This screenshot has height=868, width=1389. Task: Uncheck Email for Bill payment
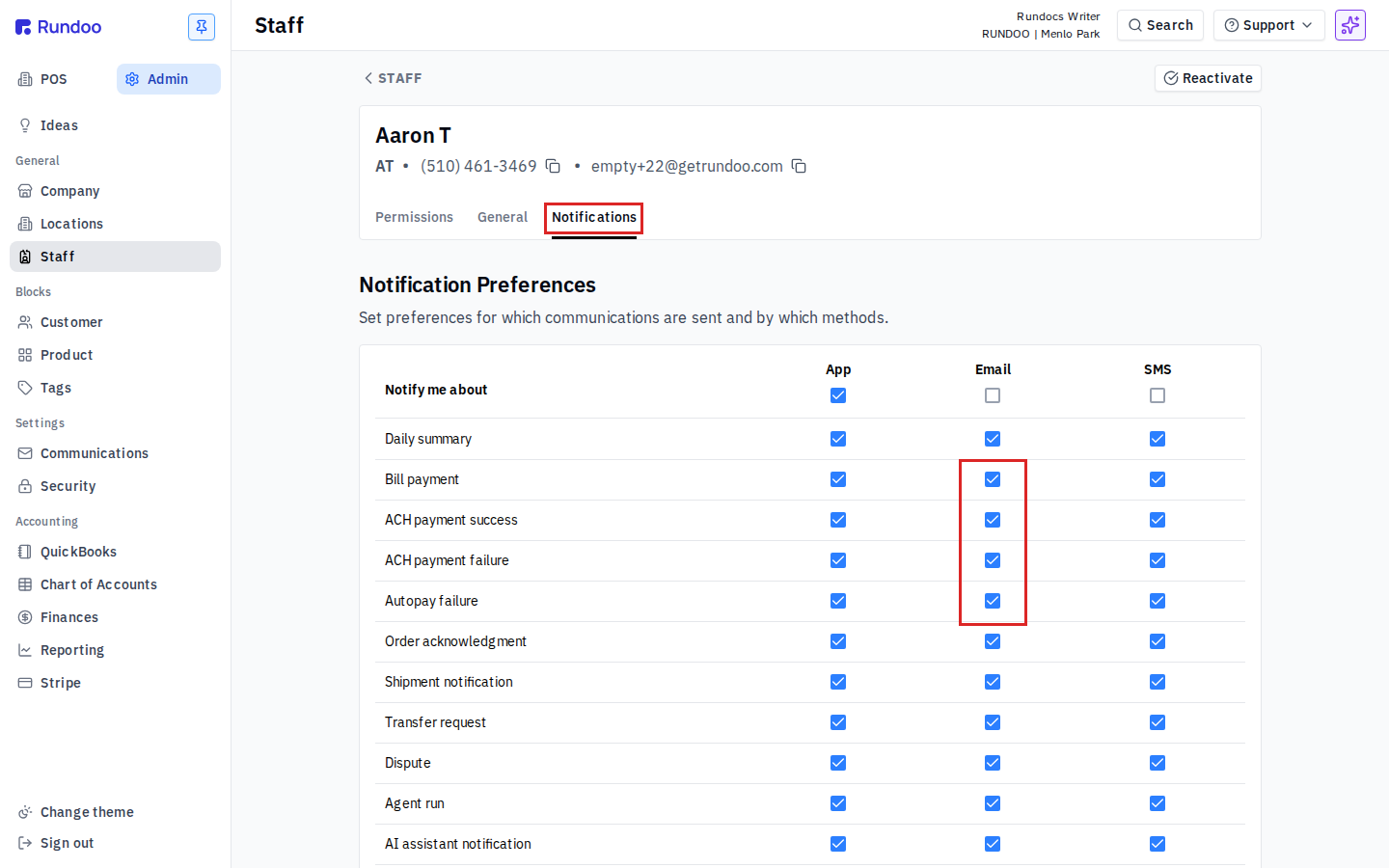(x=993, y=479)
